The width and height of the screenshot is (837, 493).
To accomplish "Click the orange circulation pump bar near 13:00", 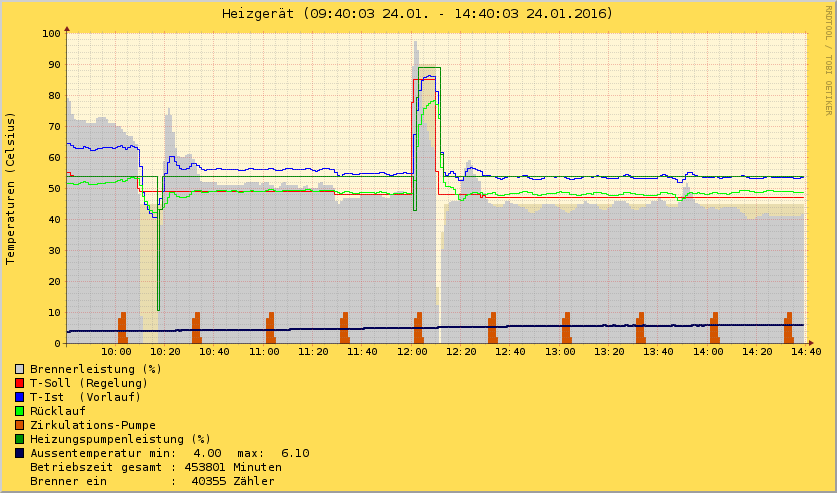I will pyautogui.click(x=566, y=328).
